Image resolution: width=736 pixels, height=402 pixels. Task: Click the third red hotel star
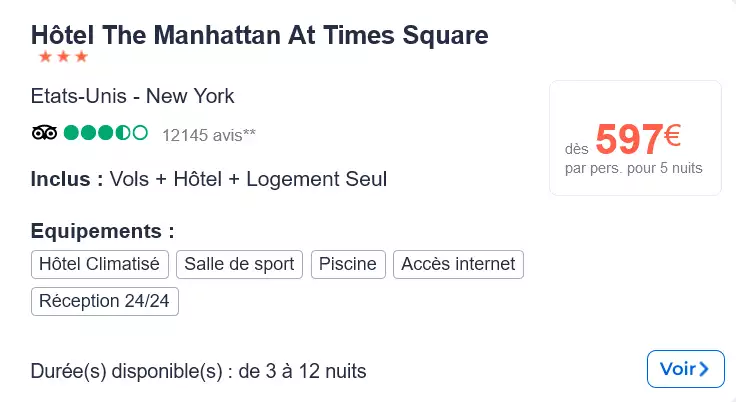(81, 57)
